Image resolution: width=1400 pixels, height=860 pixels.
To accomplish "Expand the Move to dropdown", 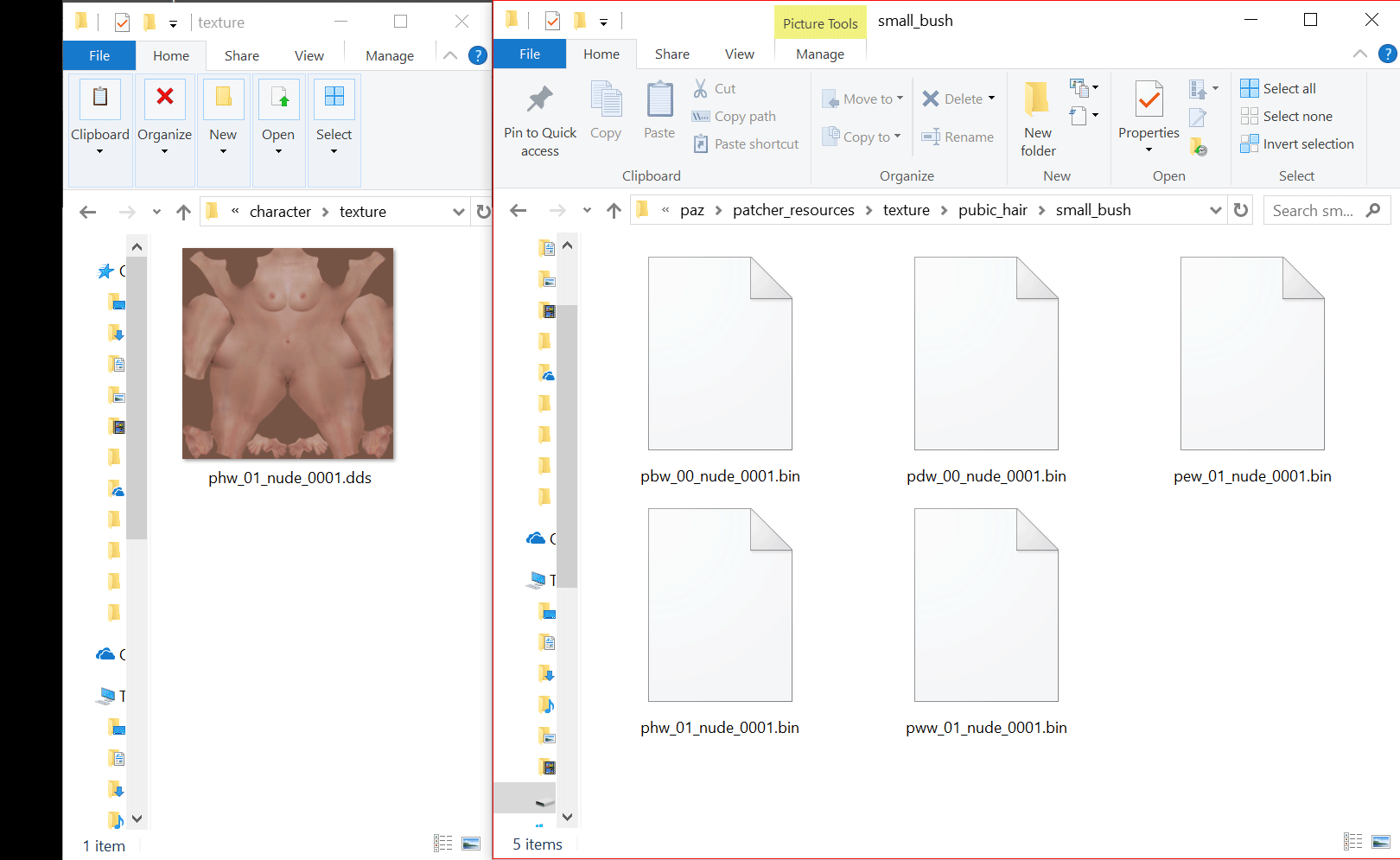I will (900, 99).
